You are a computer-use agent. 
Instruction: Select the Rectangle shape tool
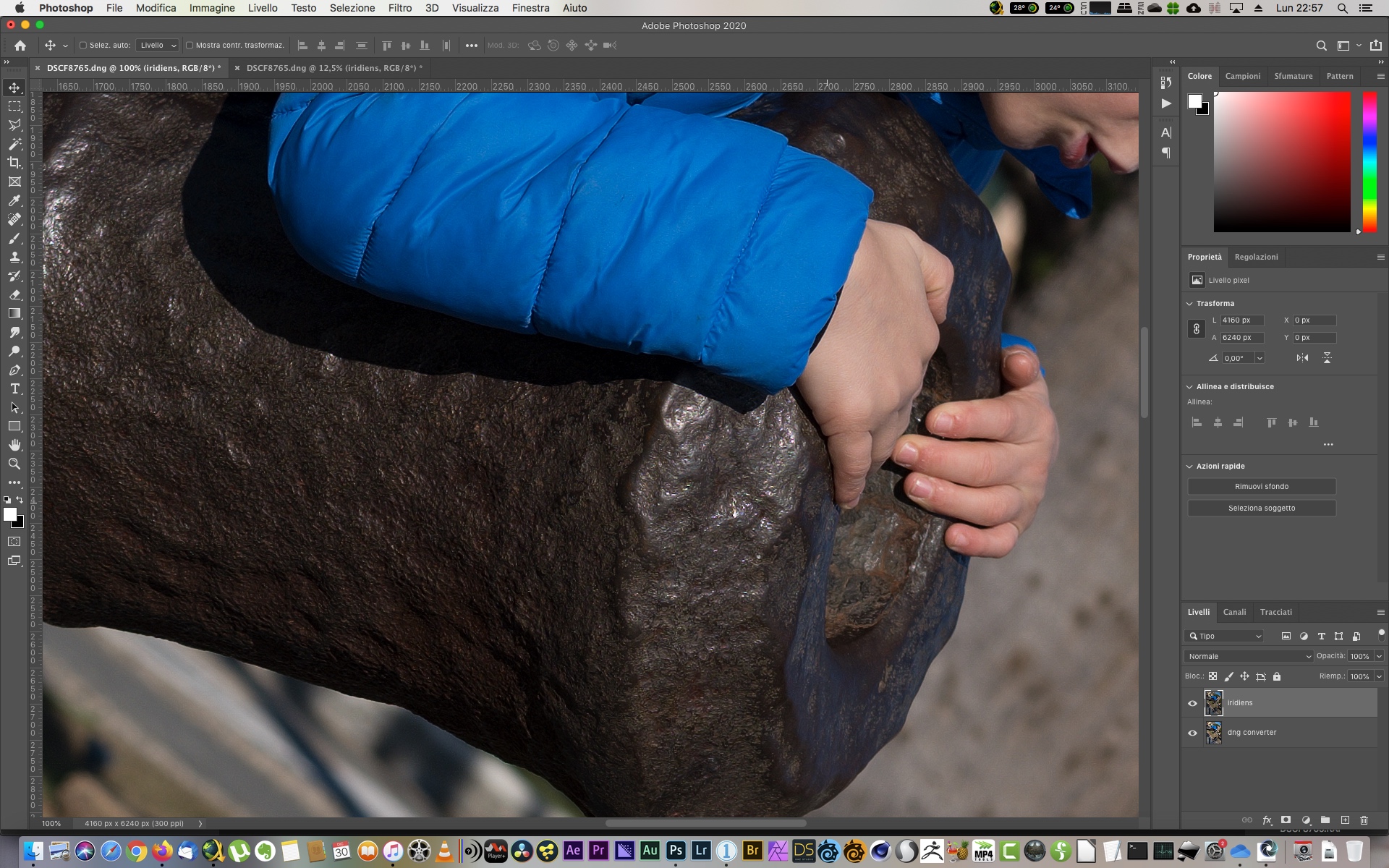click(14, 426)
